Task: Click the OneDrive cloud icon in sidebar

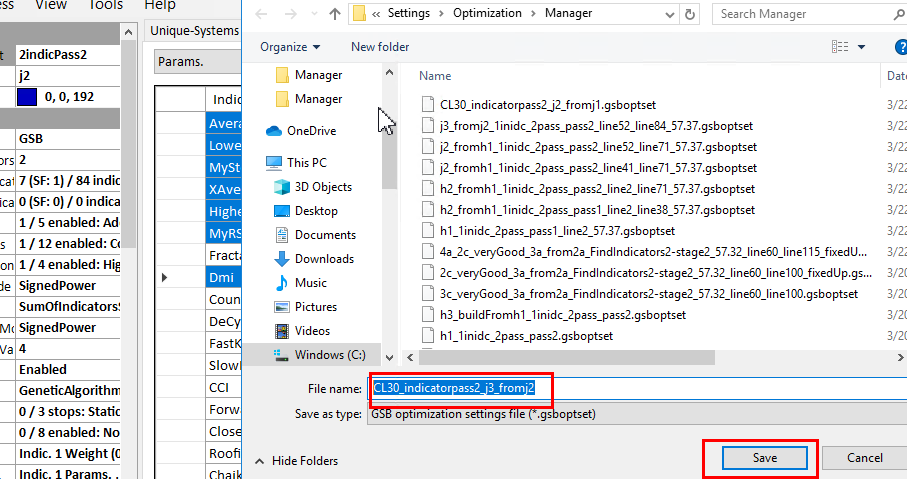Action: [274, 131]
